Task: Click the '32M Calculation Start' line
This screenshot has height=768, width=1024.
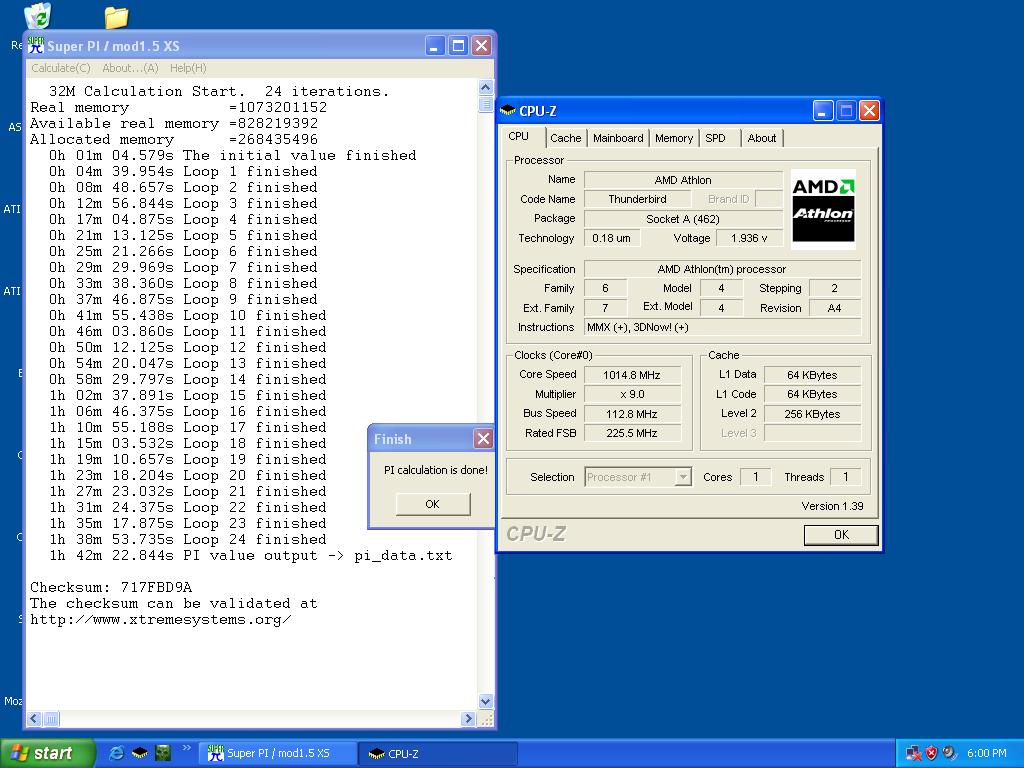Action: pyautogui.click(x=219, y=91)
